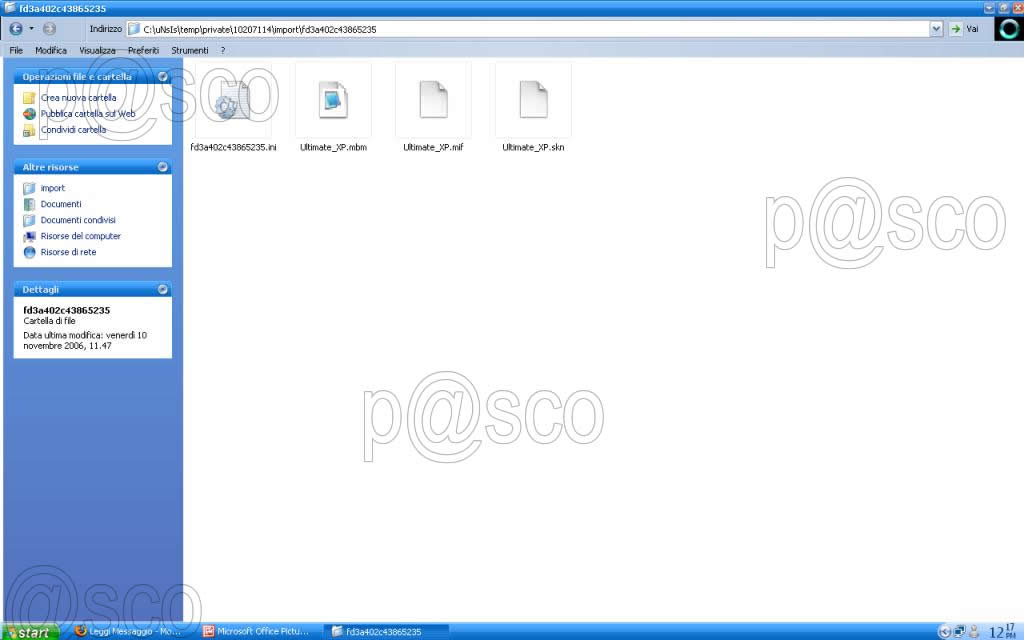
Task: Click the taskbar clock
Action: point(1002,631)
